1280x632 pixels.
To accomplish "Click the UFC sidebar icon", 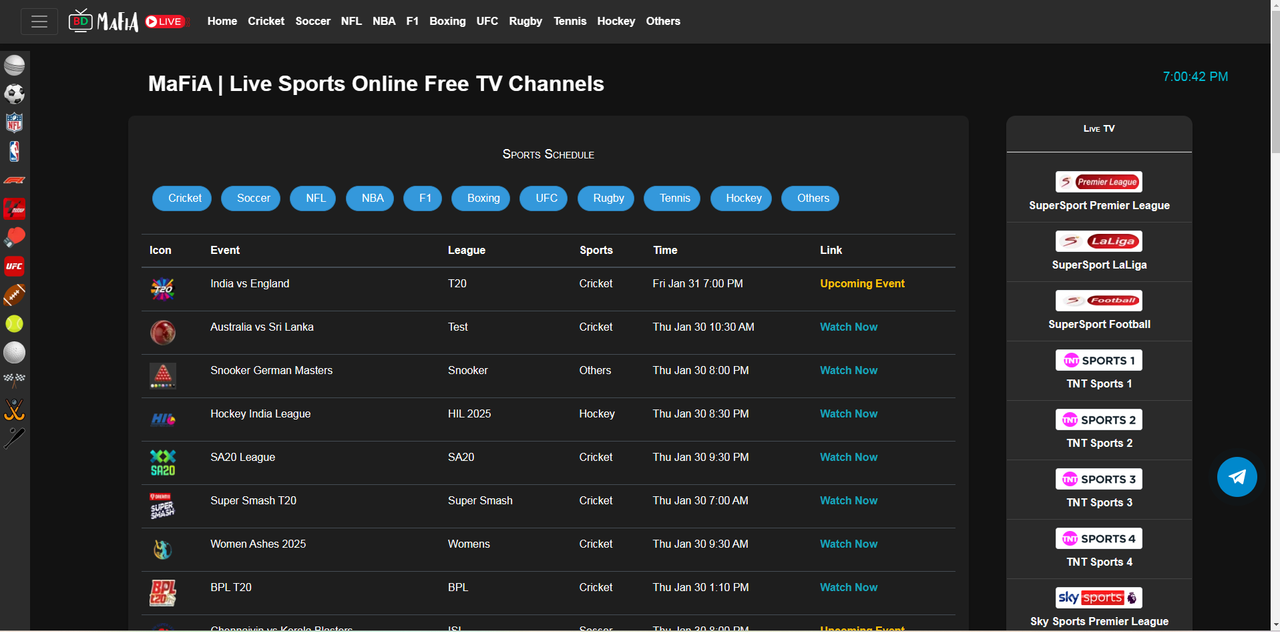I will tap(14, 266).
